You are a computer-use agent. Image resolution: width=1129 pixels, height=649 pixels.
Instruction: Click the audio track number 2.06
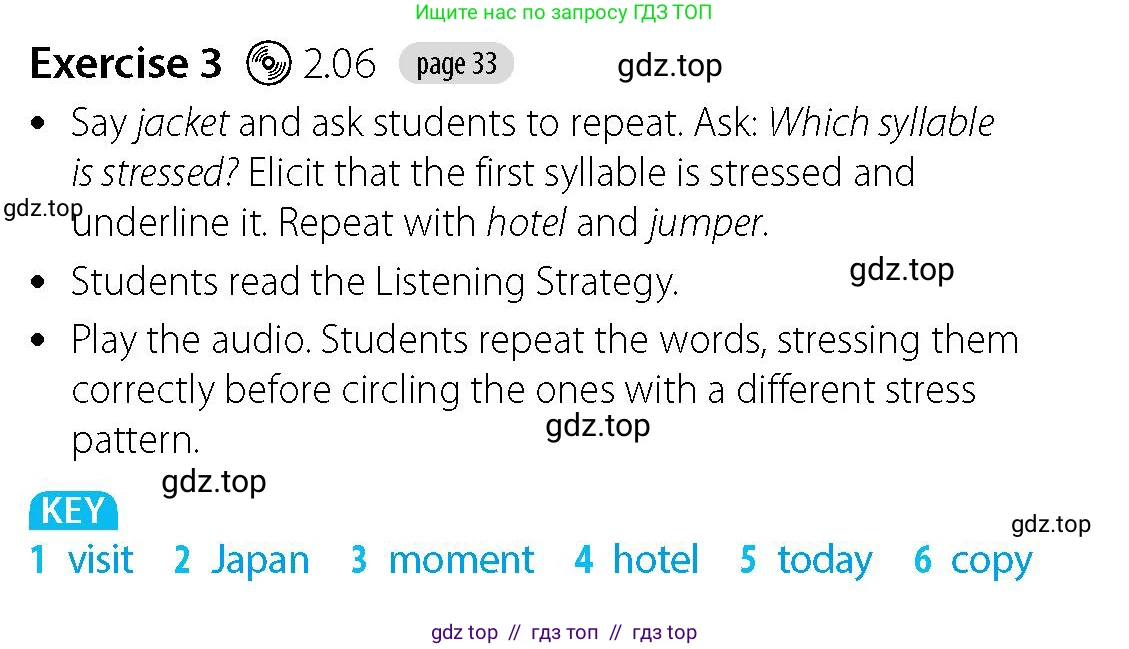(x=339, y=64)
